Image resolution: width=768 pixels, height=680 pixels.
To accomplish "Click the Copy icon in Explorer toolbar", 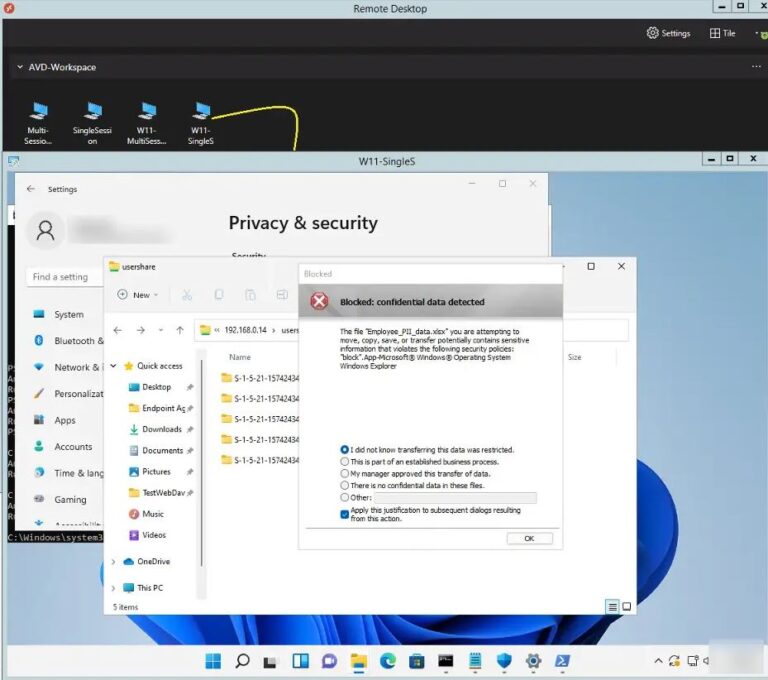I will coord(218,294).
